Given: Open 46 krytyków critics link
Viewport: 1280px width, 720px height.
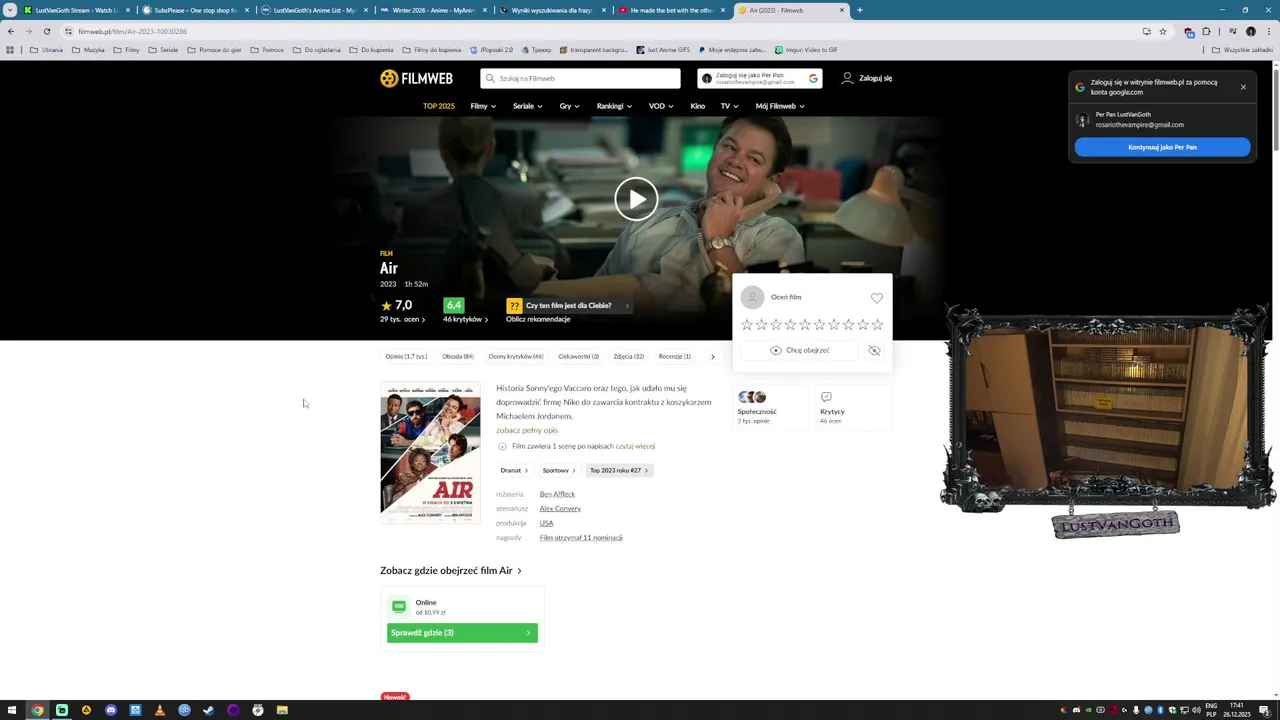Looking at the screenshot, I should click(465, 319).
